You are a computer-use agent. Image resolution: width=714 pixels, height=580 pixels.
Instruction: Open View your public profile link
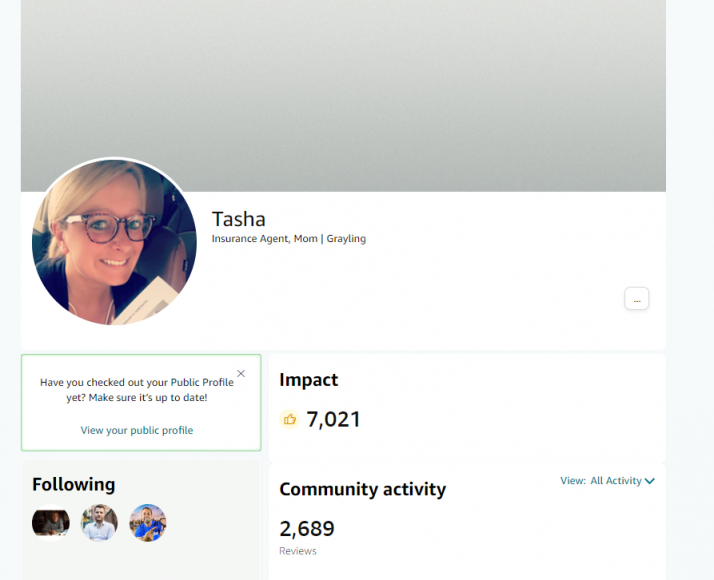[x=137, y=430]
